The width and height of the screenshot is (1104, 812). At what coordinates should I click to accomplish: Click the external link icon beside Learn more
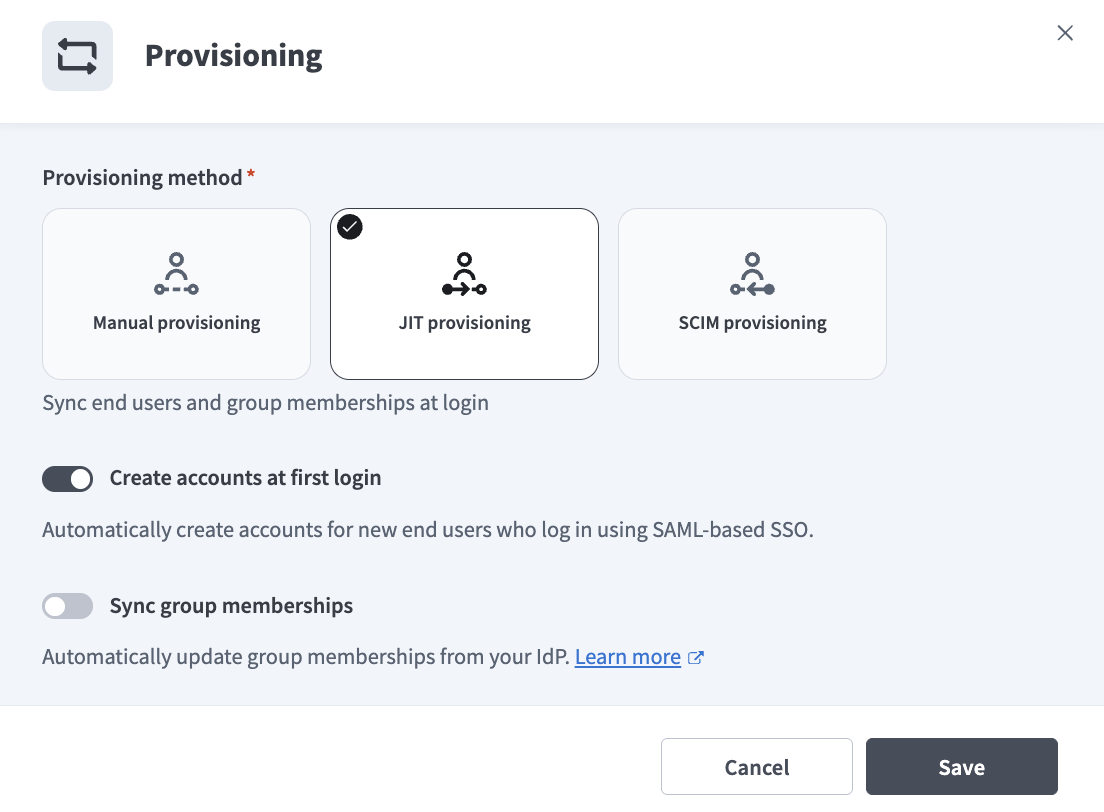[x=696, y=657]
